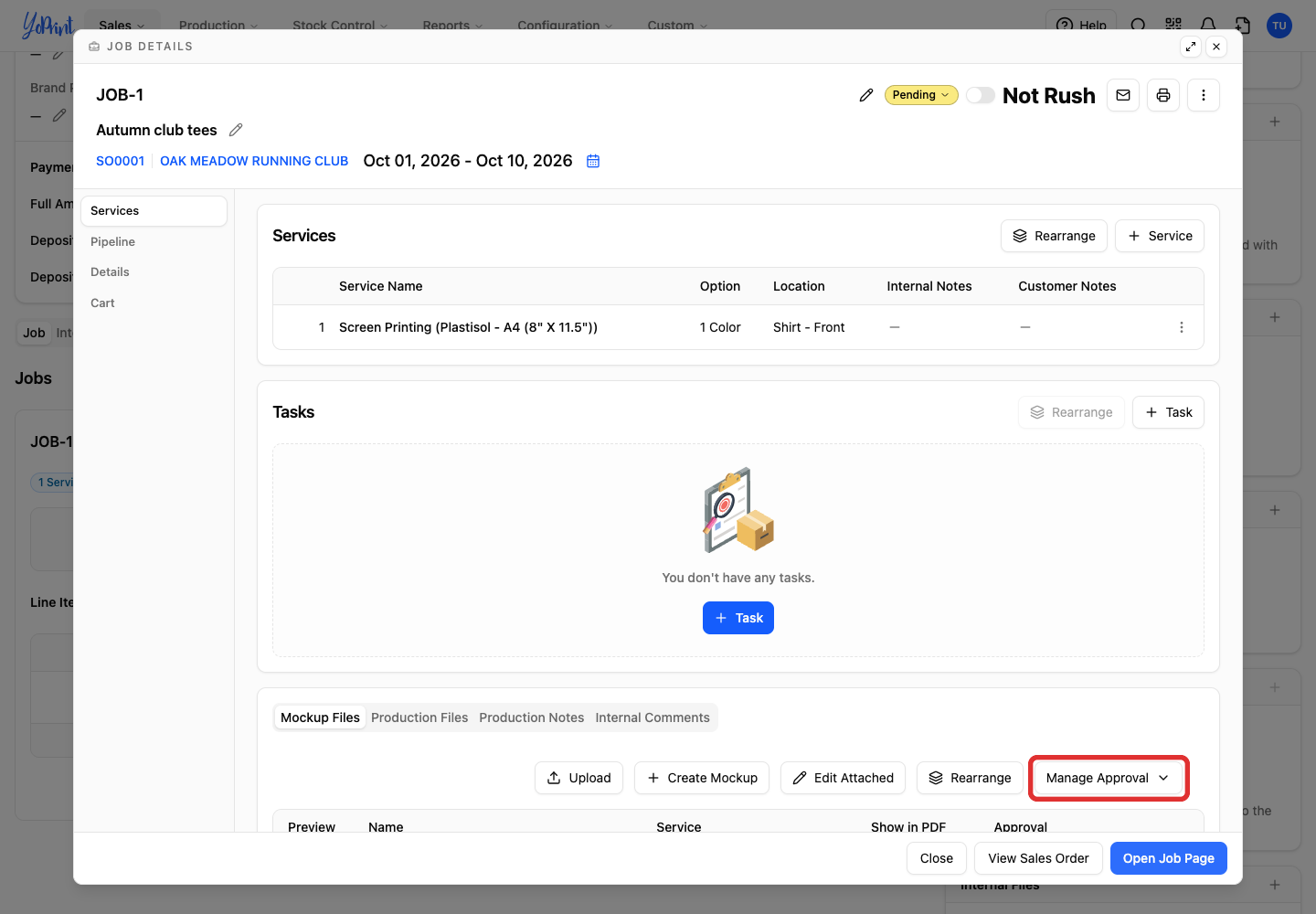Screen dimensions: 1316x914
Task: Select the Cart sidebar section
Action: tap(154, 303)
